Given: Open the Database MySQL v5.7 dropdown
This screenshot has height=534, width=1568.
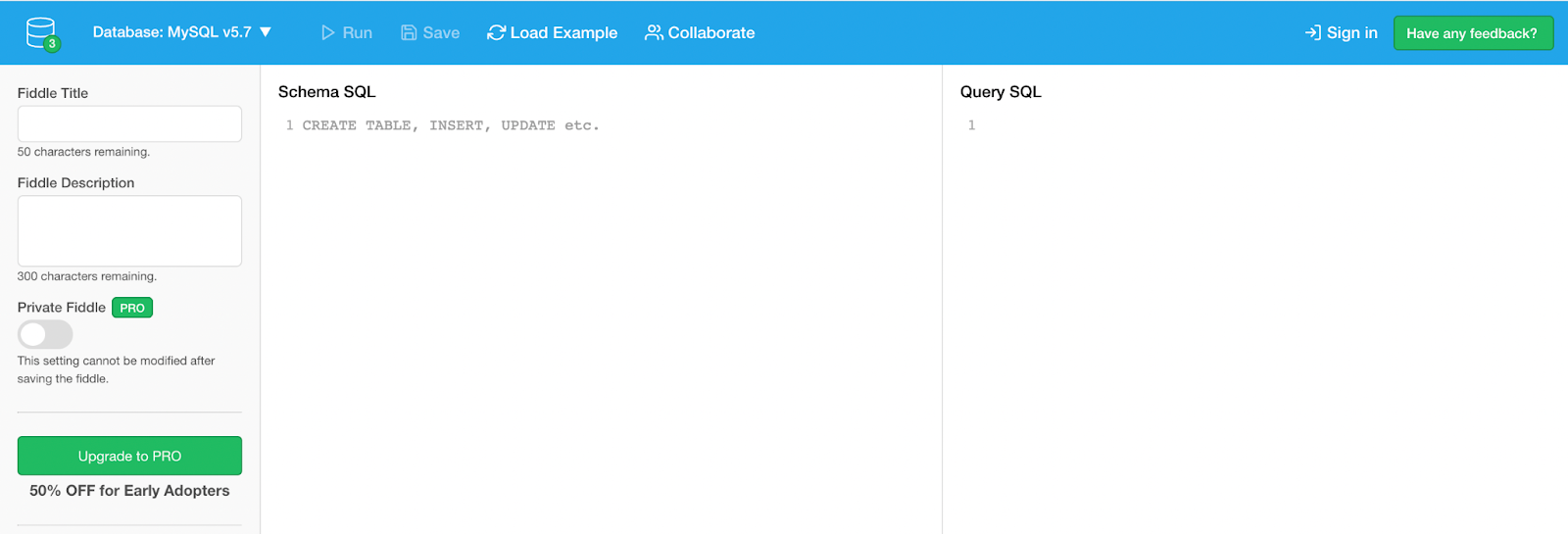Looking at the screenshot, I should point(172,32).
